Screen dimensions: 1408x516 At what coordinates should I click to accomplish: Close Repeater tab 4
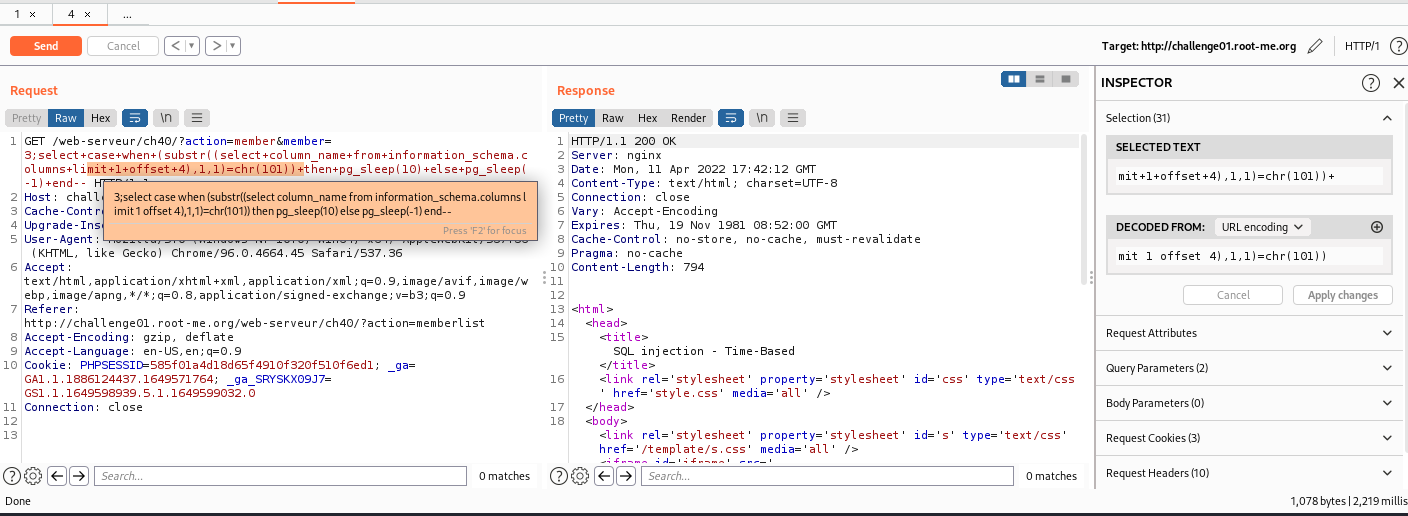(88, 15)
